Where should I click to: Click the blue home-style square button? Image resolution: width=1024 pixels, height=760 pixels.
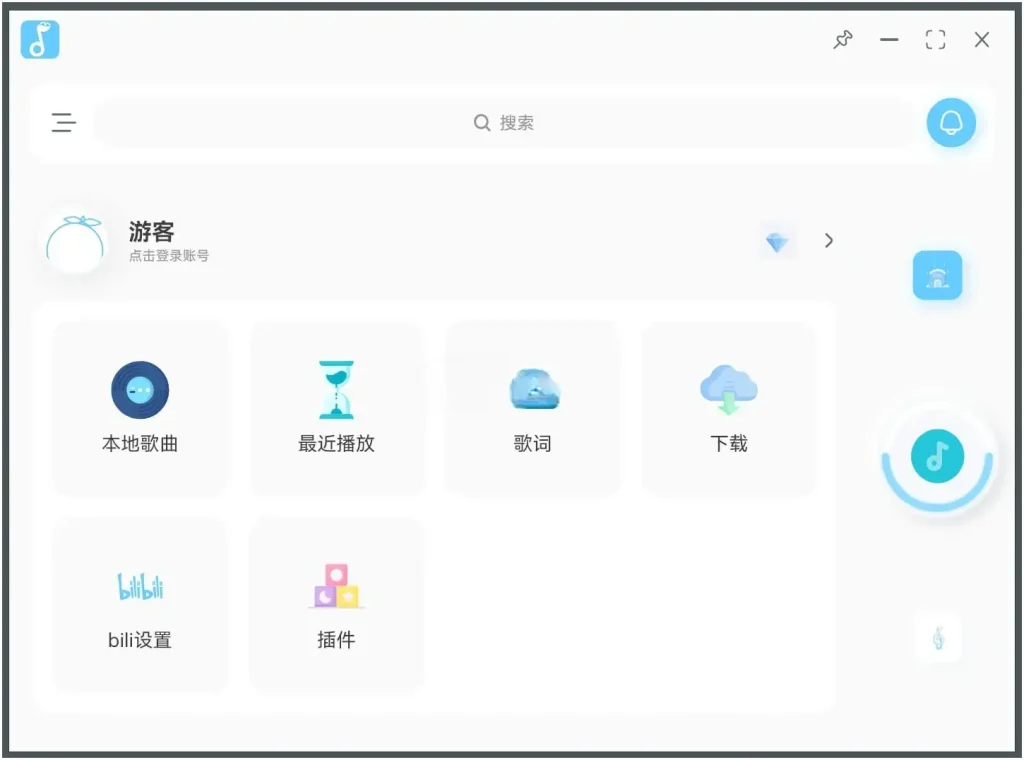click(937, 276)
